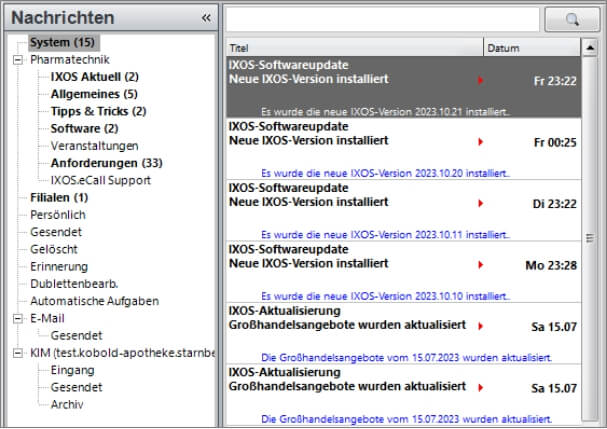Open Gelöscht folder
The width and height of the screenshot is (607, 429).
click(x=54, y=249)
